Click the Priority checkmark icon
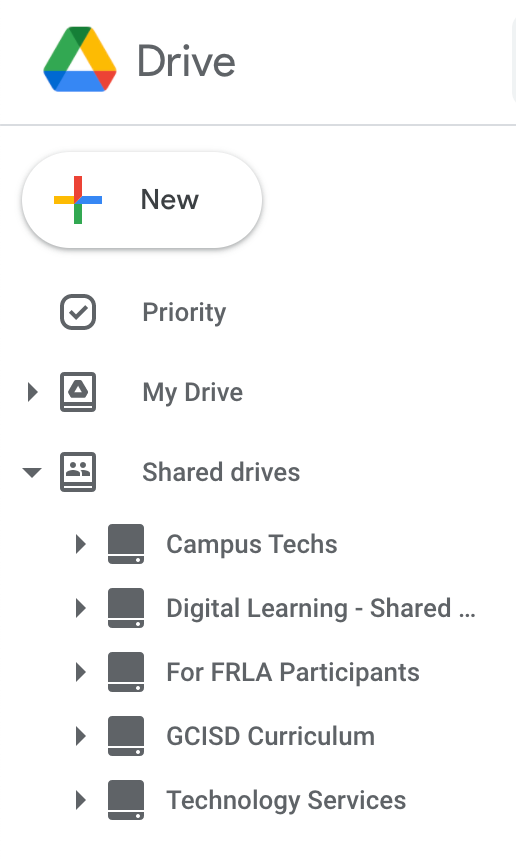This screenshot has width=516, height=860. 78,312
